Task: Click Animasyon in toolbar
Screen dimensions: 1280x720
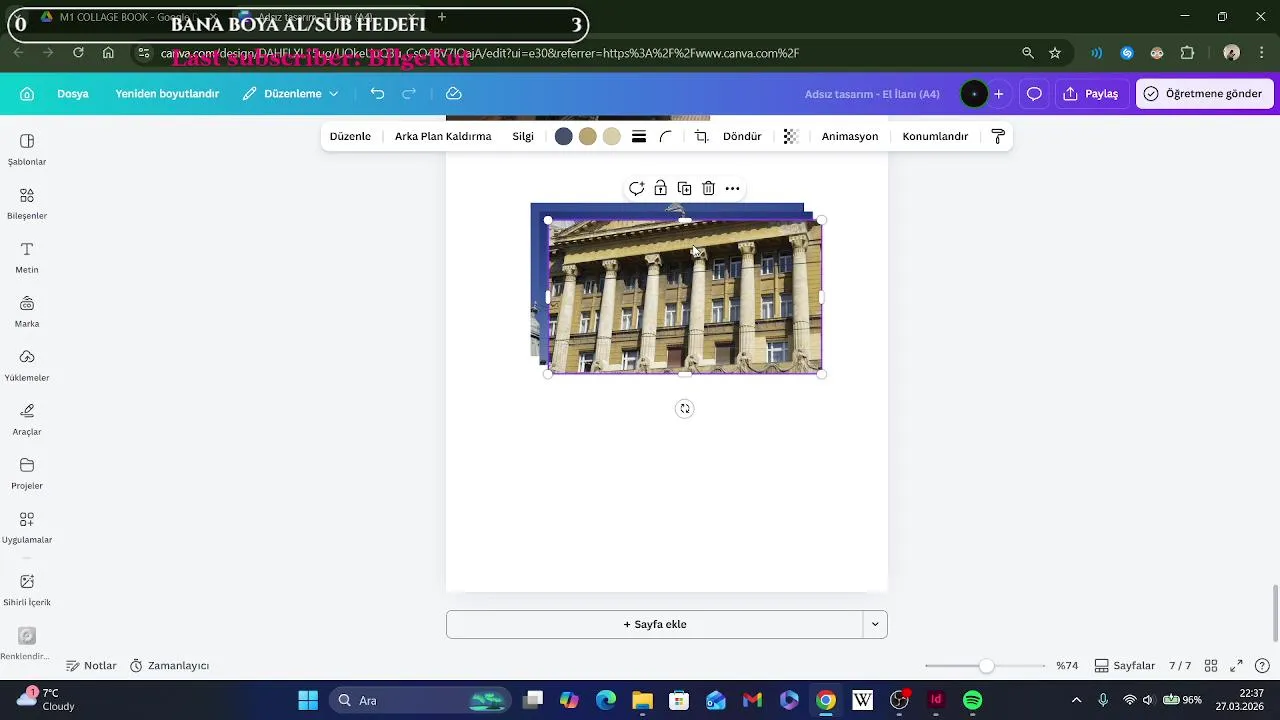Action: tap(850, 137)
